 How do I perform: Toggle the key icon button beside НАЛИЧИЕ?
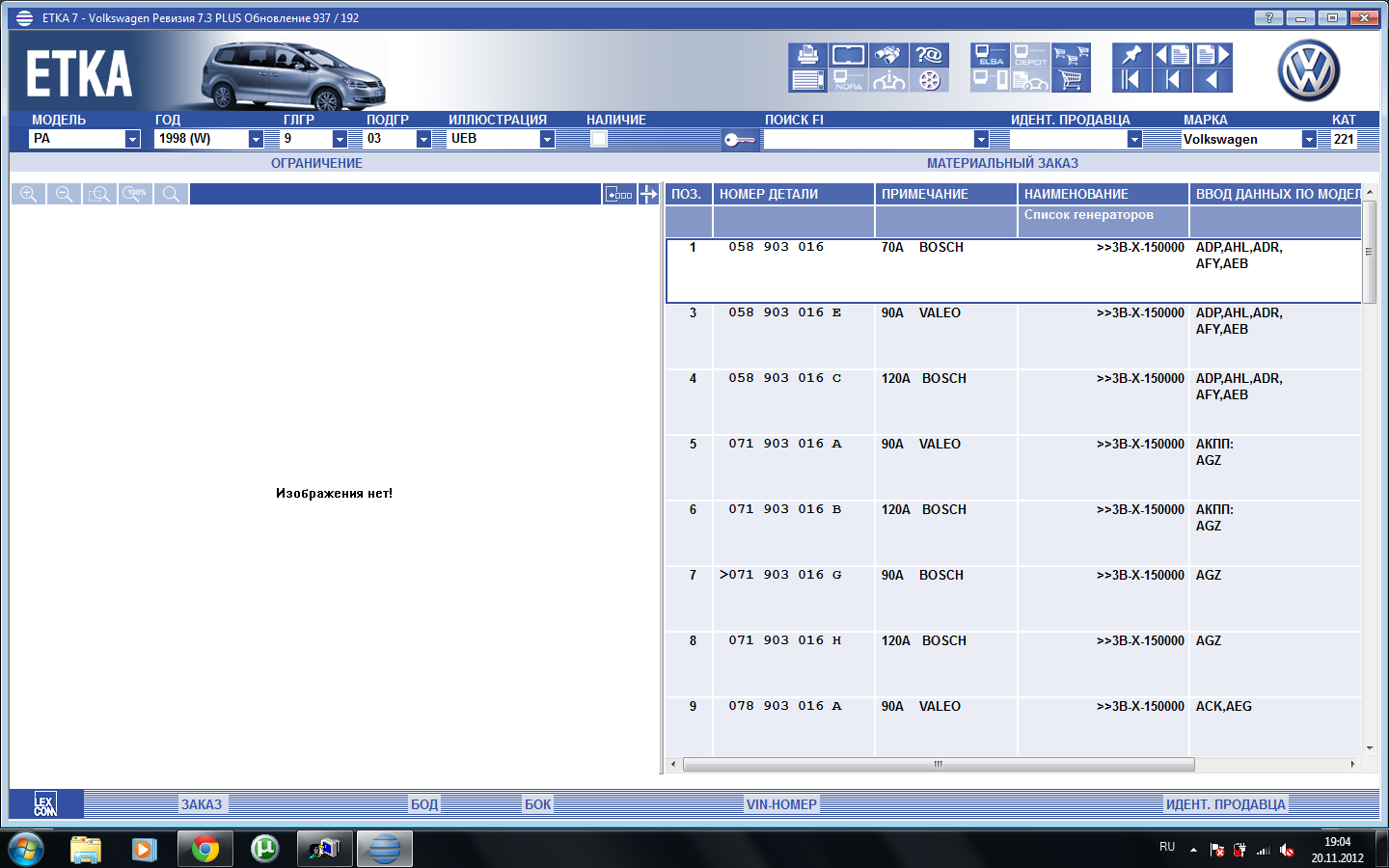(x=740, y=140)
